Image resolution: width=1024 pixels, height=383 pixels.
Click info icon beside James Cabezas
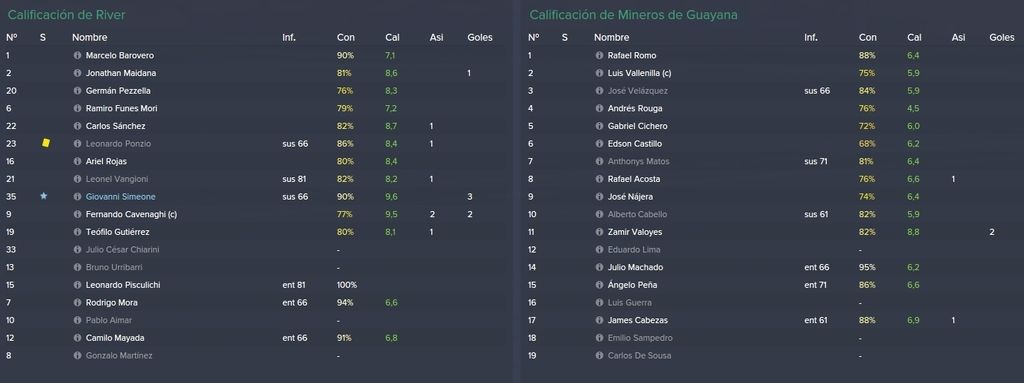(x=600, y=320)
